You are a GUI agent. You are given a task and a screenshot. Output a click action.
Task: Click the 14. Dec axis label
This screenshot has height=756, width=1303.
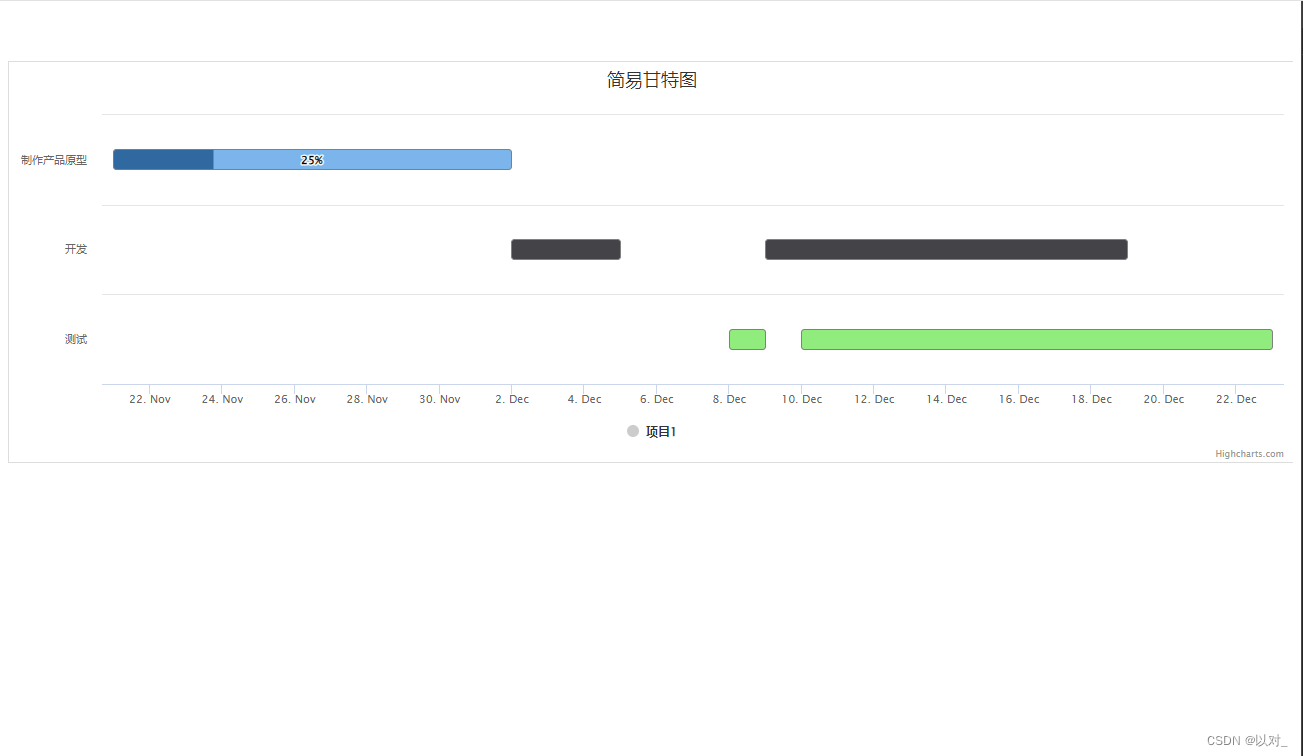pyautogui.click(x=946, y=399)
